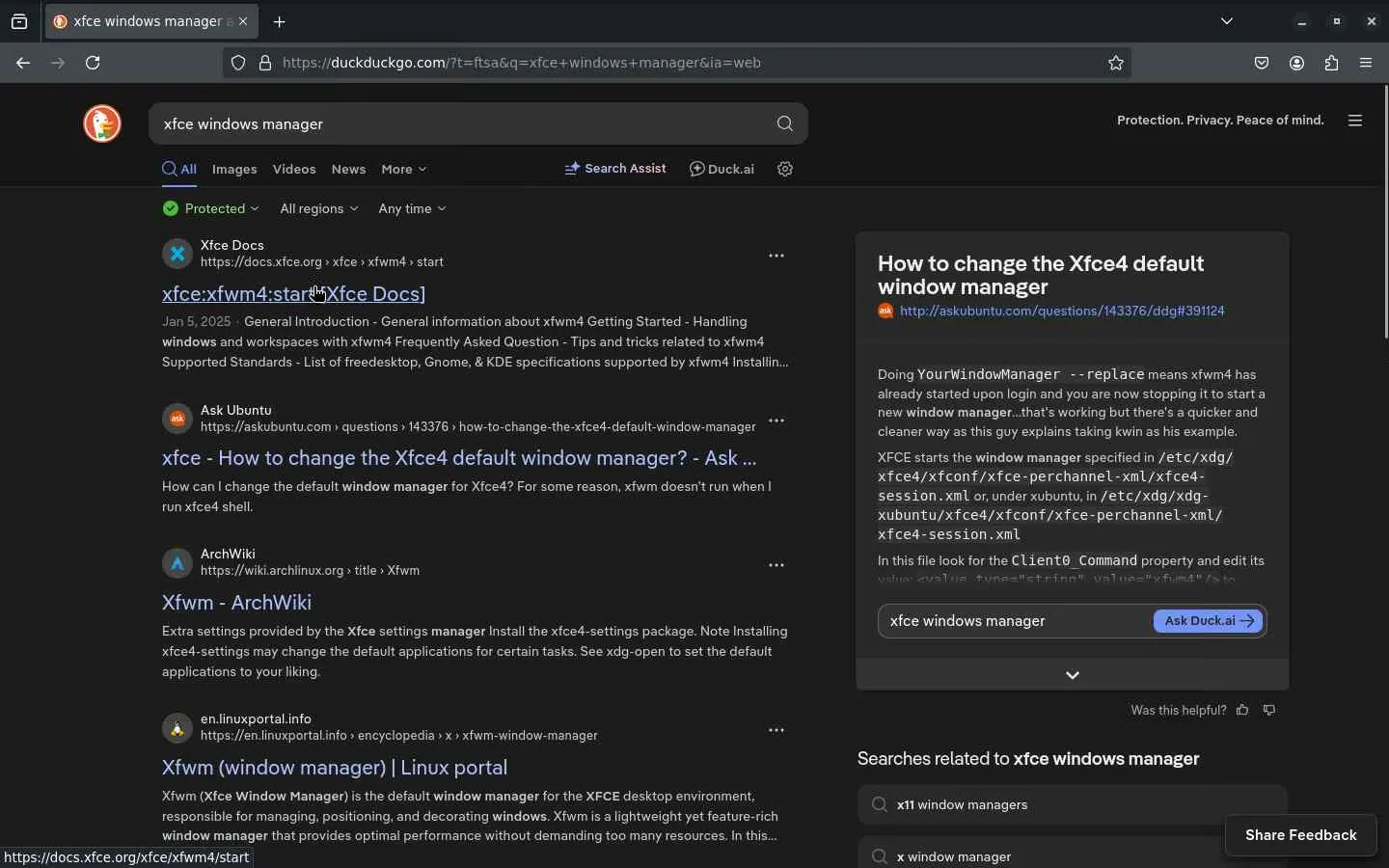Image resolution: width=1389 pixels, height=868 pixels.
Task: Open the search settings gear icon
Action: [x=786, y=169]
